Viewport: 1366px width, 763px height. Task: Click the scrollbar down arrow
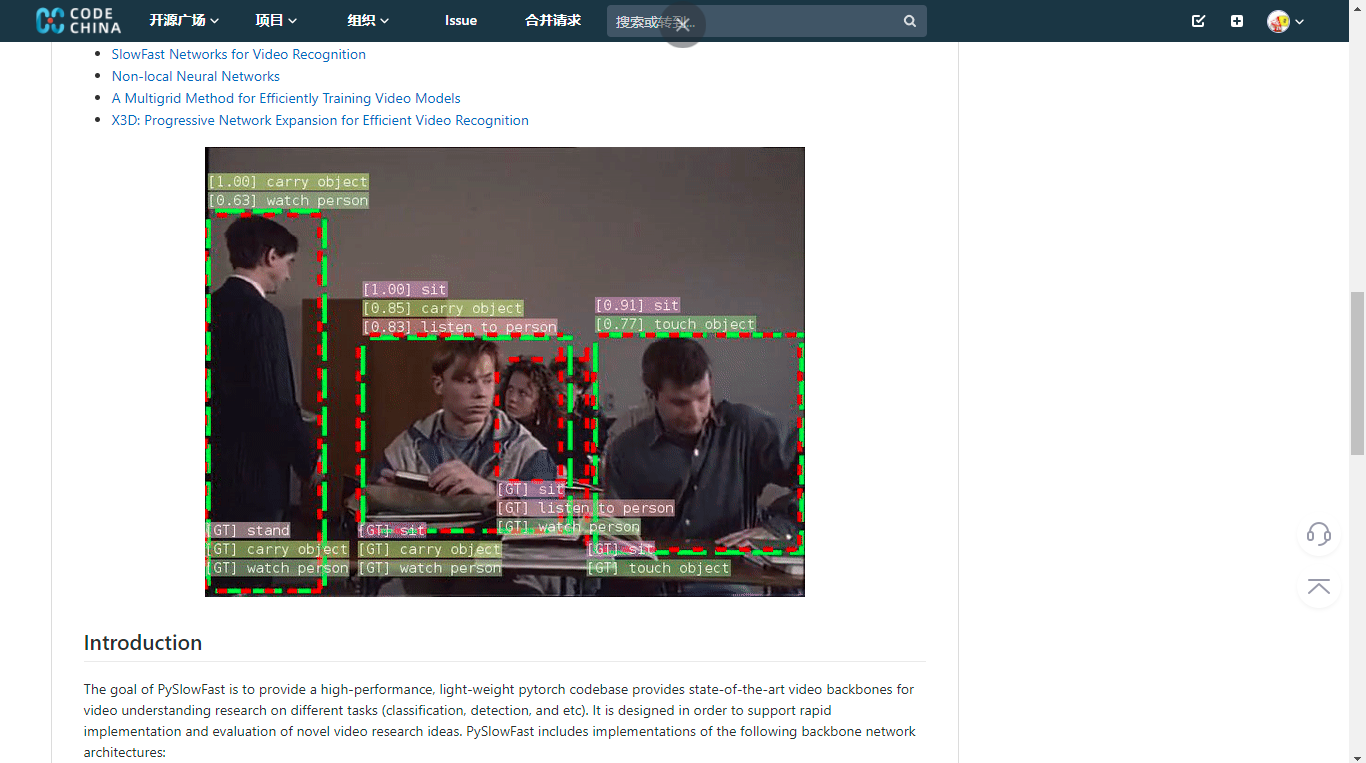[1358, 757]
